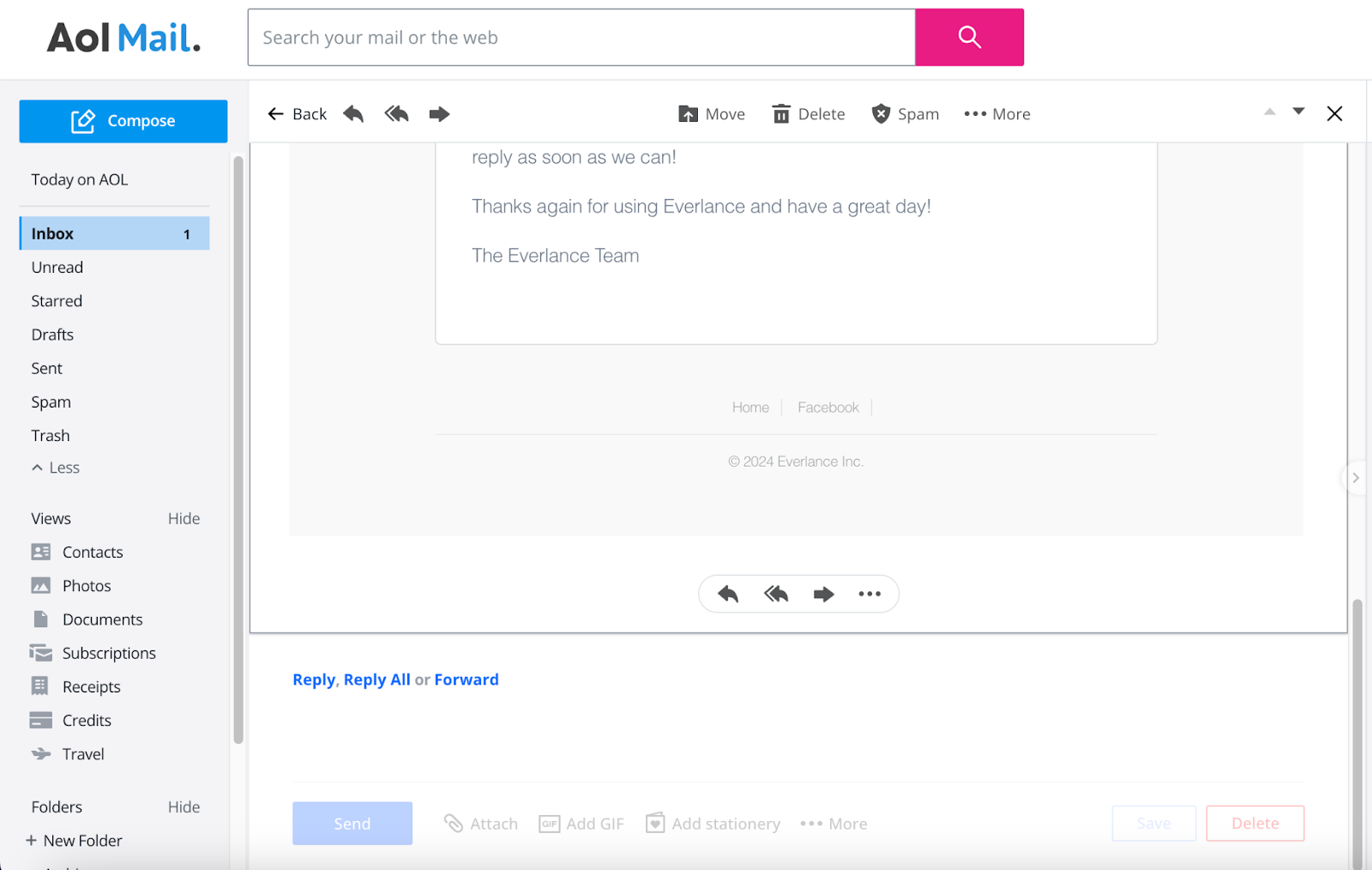Delete this email using the trash icon
This screenshot has width=1372, height=870.
[x=808, y=114]
